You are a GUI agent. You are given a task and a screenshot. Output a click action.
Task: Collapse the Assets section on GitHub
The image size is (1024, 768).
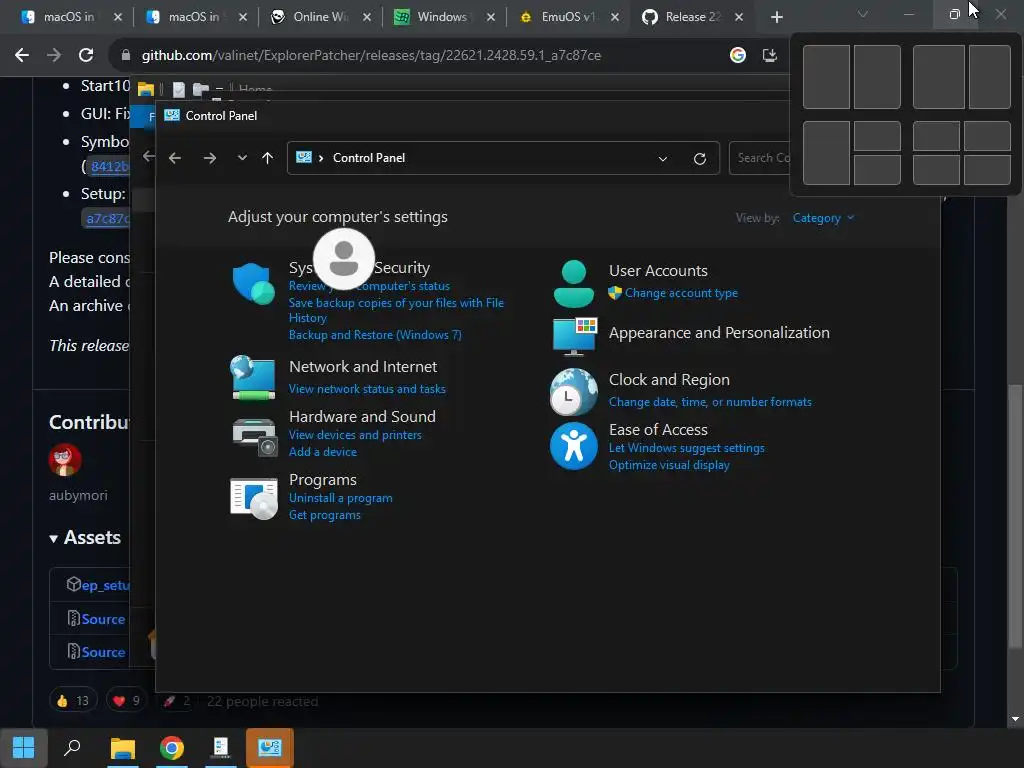(x=85, y=538)
